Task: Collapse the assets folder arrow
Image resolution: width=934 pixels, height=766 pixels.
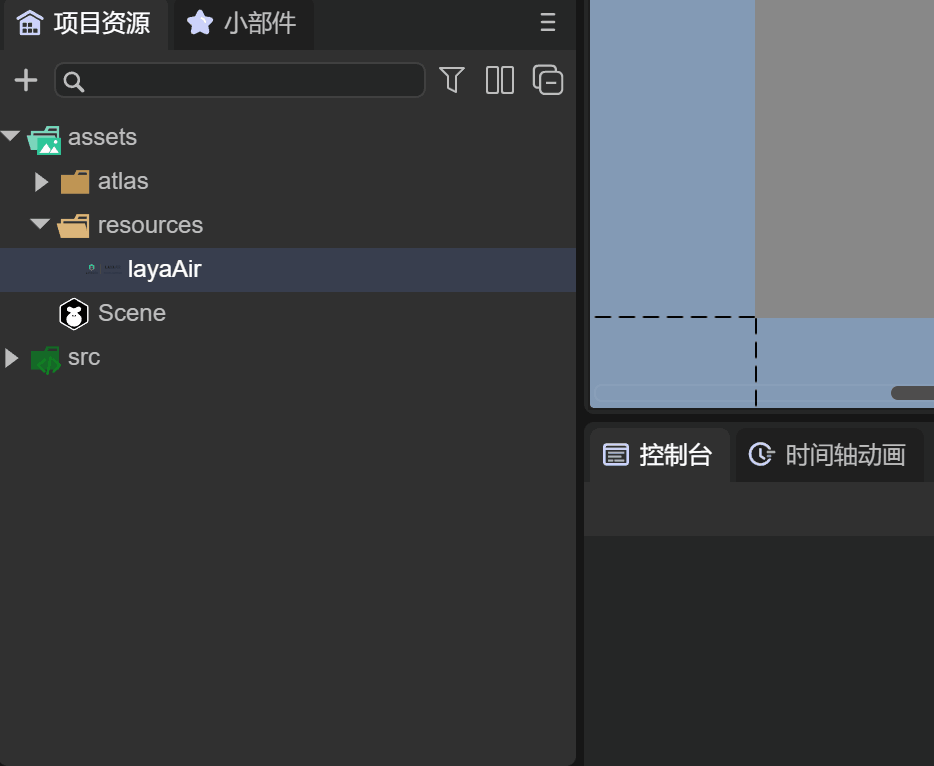Action: pos(11,136)
